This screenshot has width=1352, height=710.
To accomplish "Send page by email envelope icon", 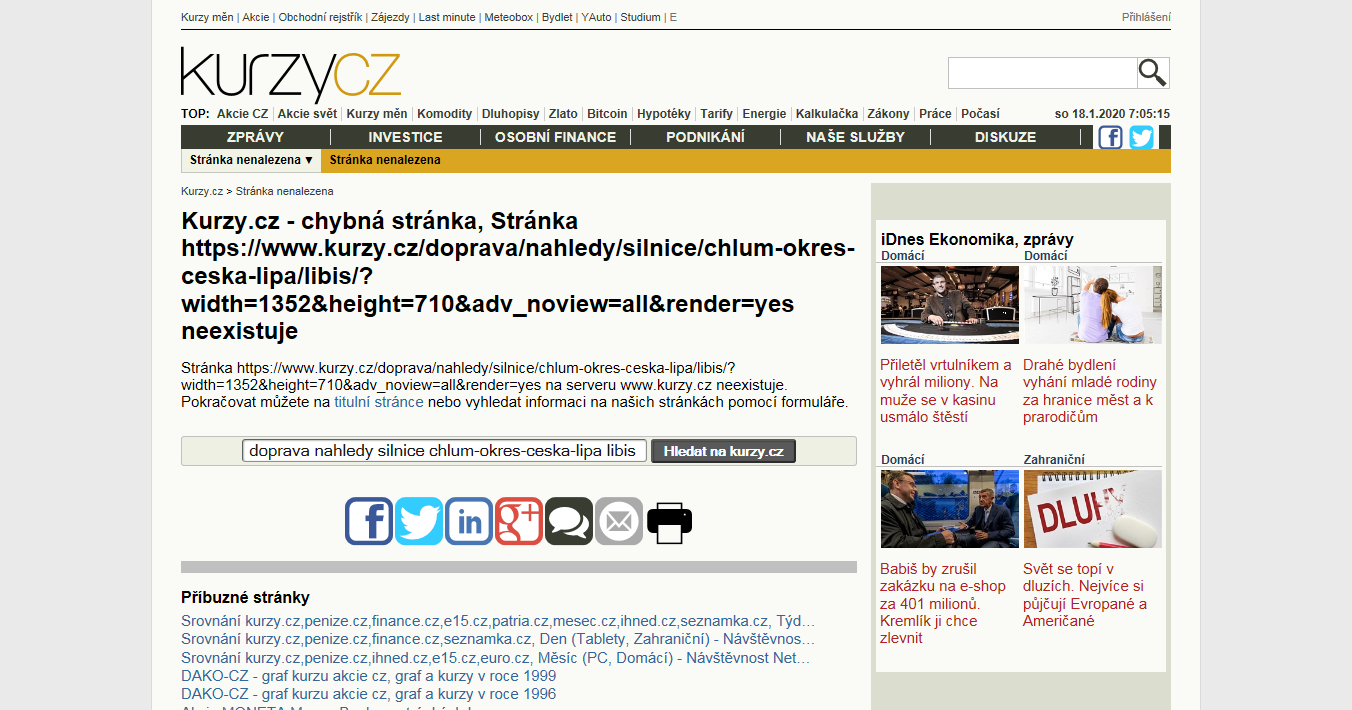I will (619, 521).
